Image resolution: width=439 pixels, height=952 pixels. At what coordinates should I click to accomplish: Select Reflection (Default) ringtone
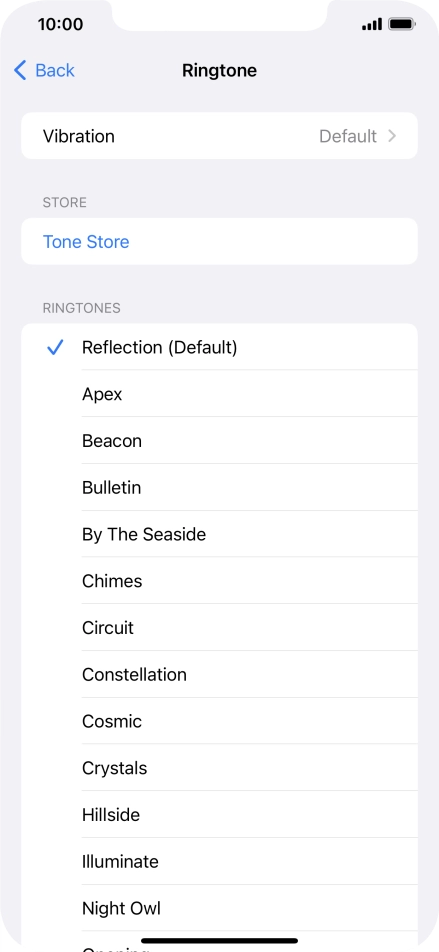pyautogui.click(x=219, y=347)
